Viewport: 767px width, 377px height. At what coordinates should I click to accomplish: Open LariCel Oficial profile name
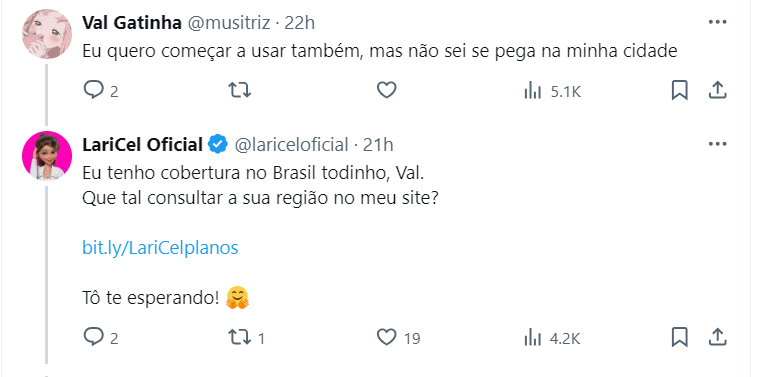click(142, 145)
